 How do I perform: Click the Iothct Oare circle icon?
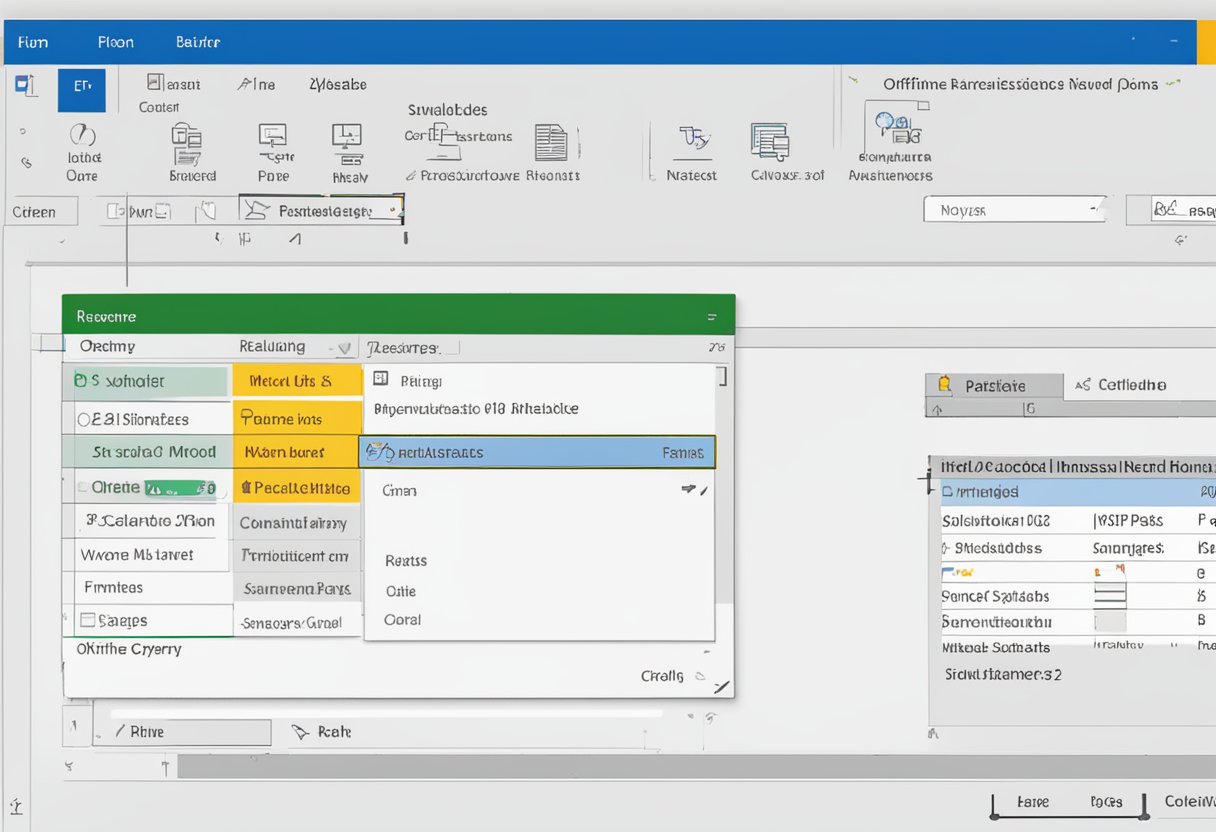(x=82, y=135)
